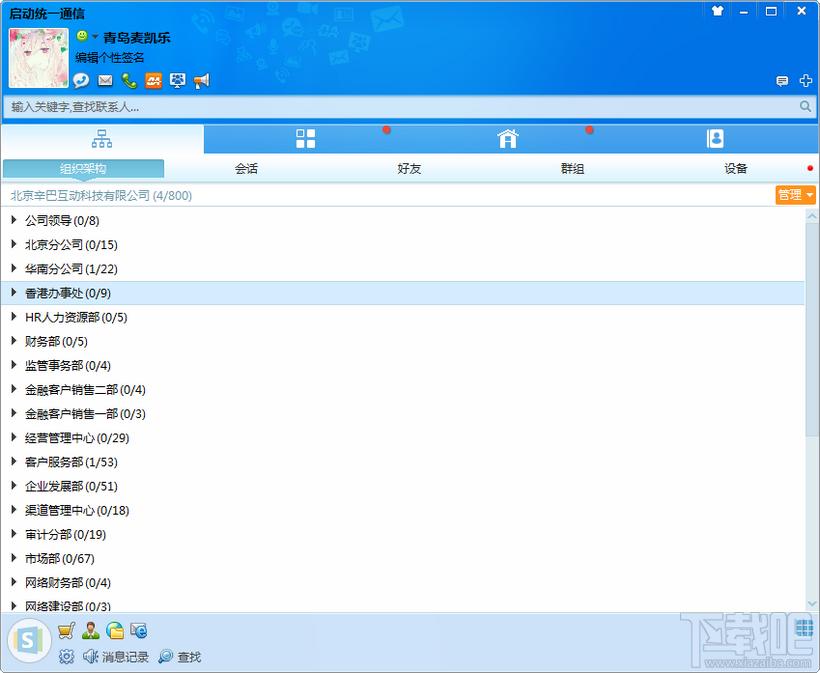Expand the 监管事务部 (0/4) group
This screenshot has height=673, width=820.
coord(14,365)
